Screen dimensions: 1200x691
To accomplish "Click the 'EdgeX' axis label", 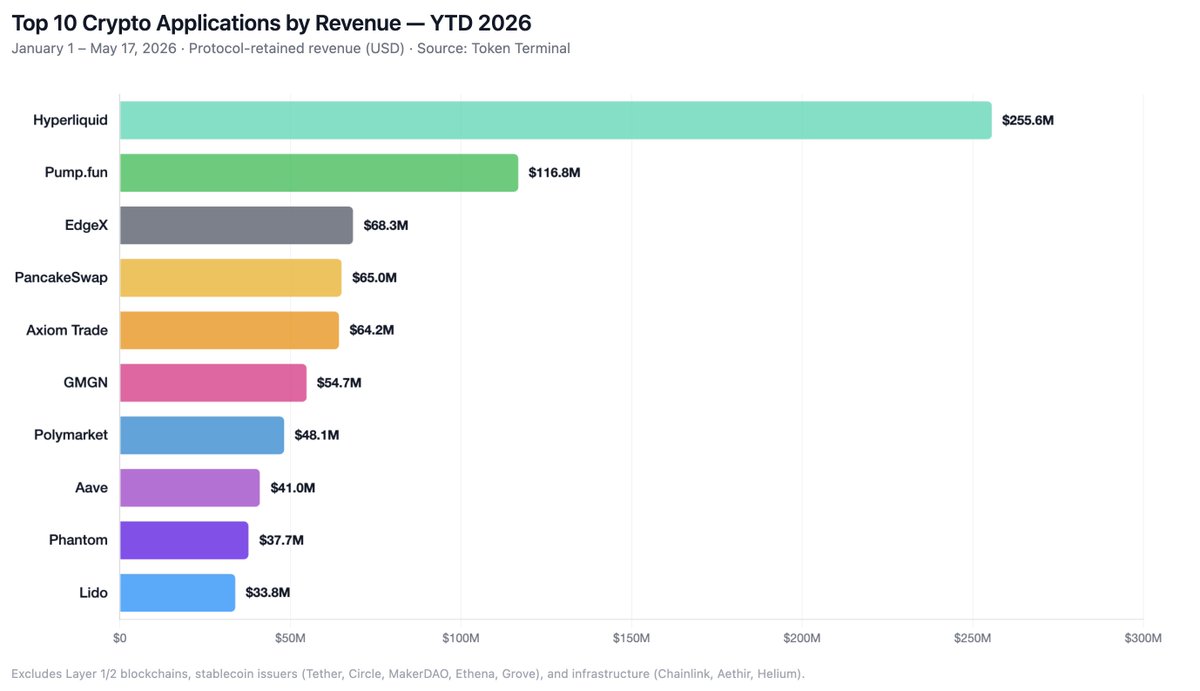I will (x=86, y=225).
